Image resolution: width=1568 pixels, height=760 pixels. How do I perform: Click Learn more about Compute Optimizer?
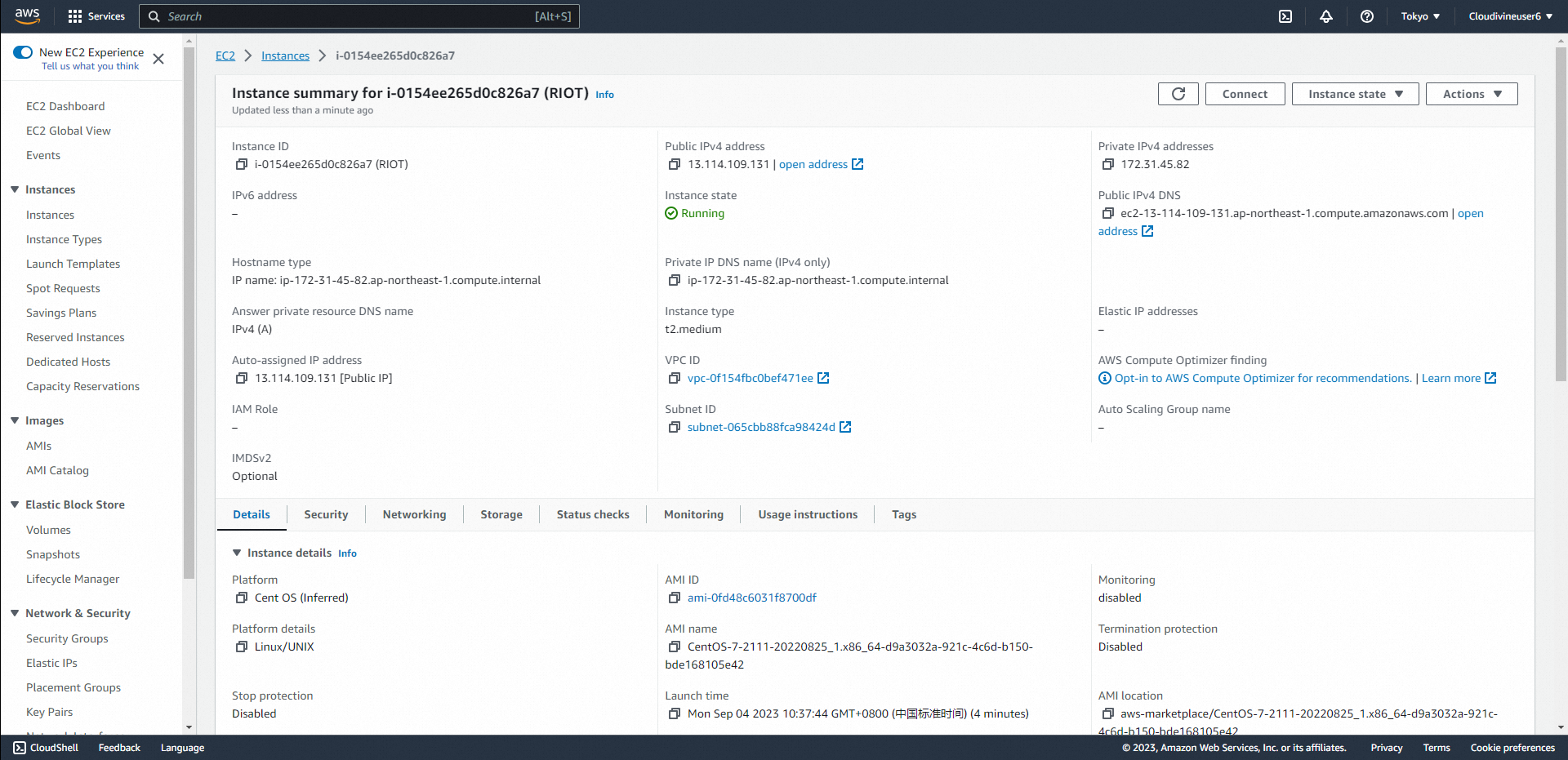tap(1459, 378)
